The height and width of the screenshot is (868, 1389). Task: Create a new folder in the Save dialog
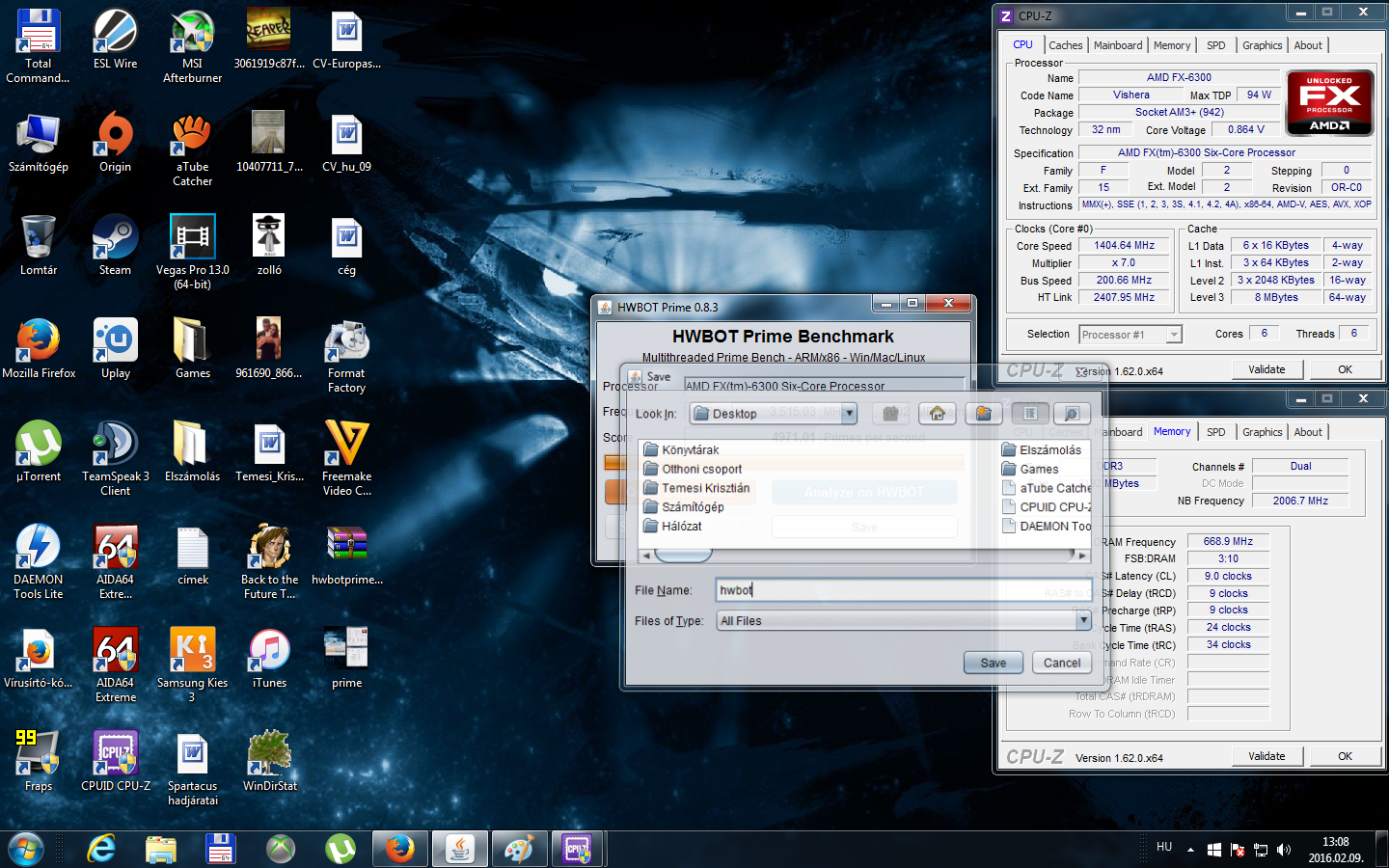click(983, 413)
